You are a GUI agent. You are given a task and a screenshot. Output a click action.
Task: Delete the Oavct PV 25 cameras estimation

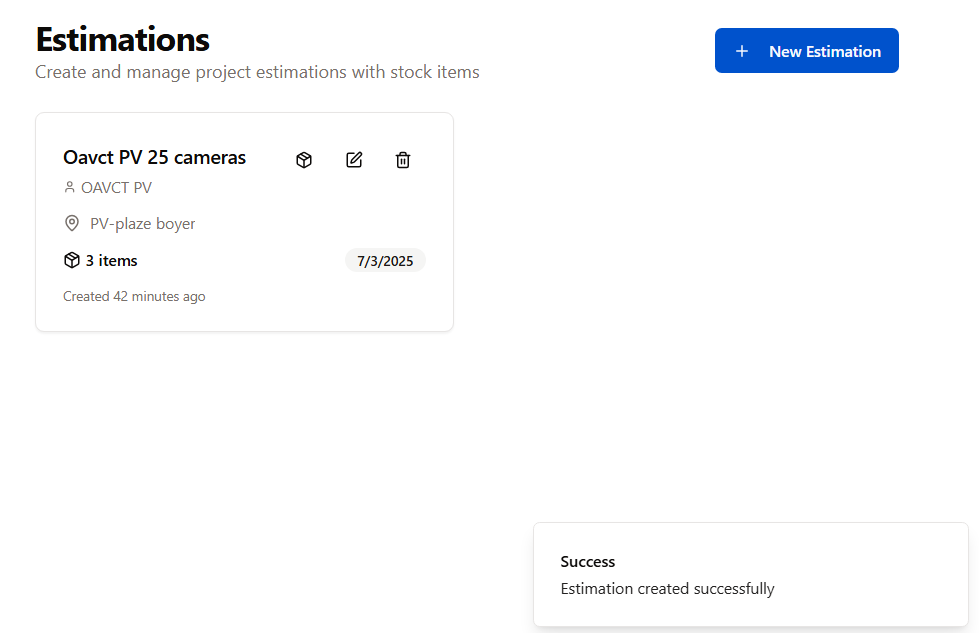403,160
